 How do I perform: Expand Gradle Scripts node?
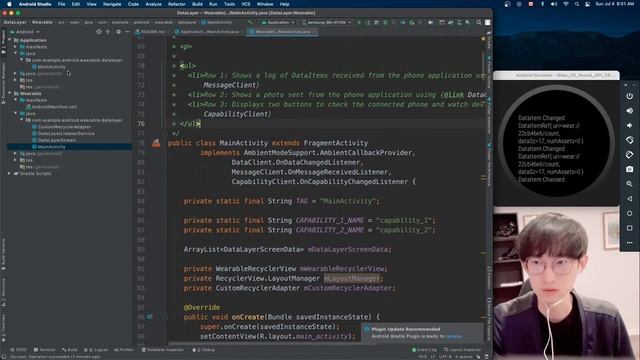pyautogui.click(x=10, y=173)
